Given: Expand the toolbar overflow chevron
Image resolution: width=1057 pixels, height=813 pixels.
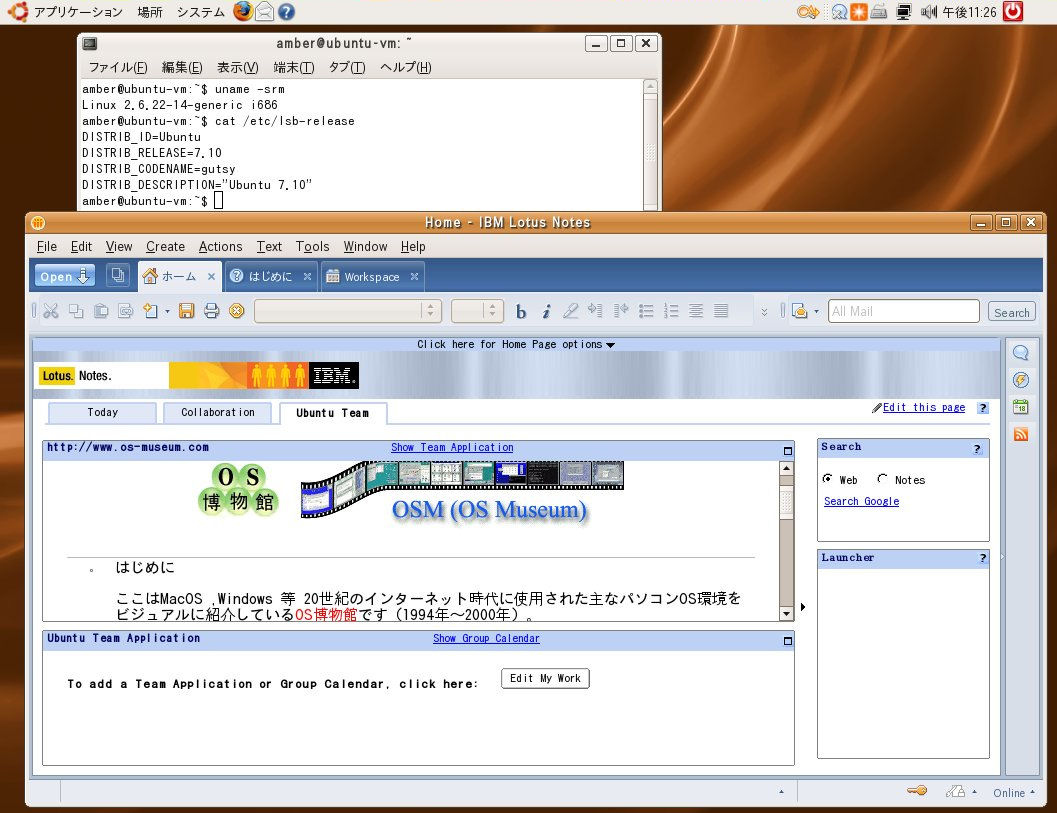Looking at the screenshot, I should [764, 312].
